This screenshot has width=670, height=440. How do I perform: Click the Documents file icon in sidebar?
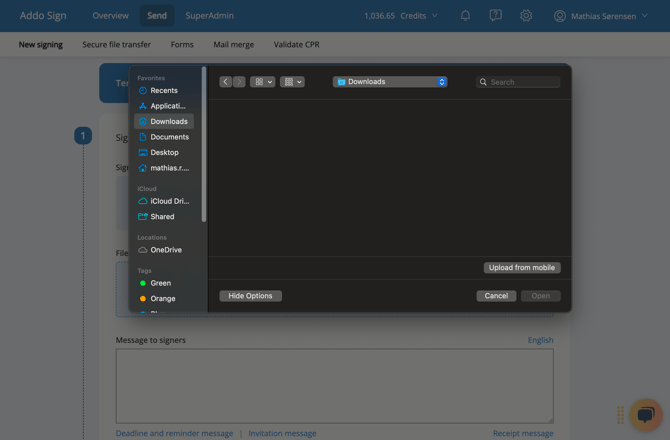pos(143,137)
